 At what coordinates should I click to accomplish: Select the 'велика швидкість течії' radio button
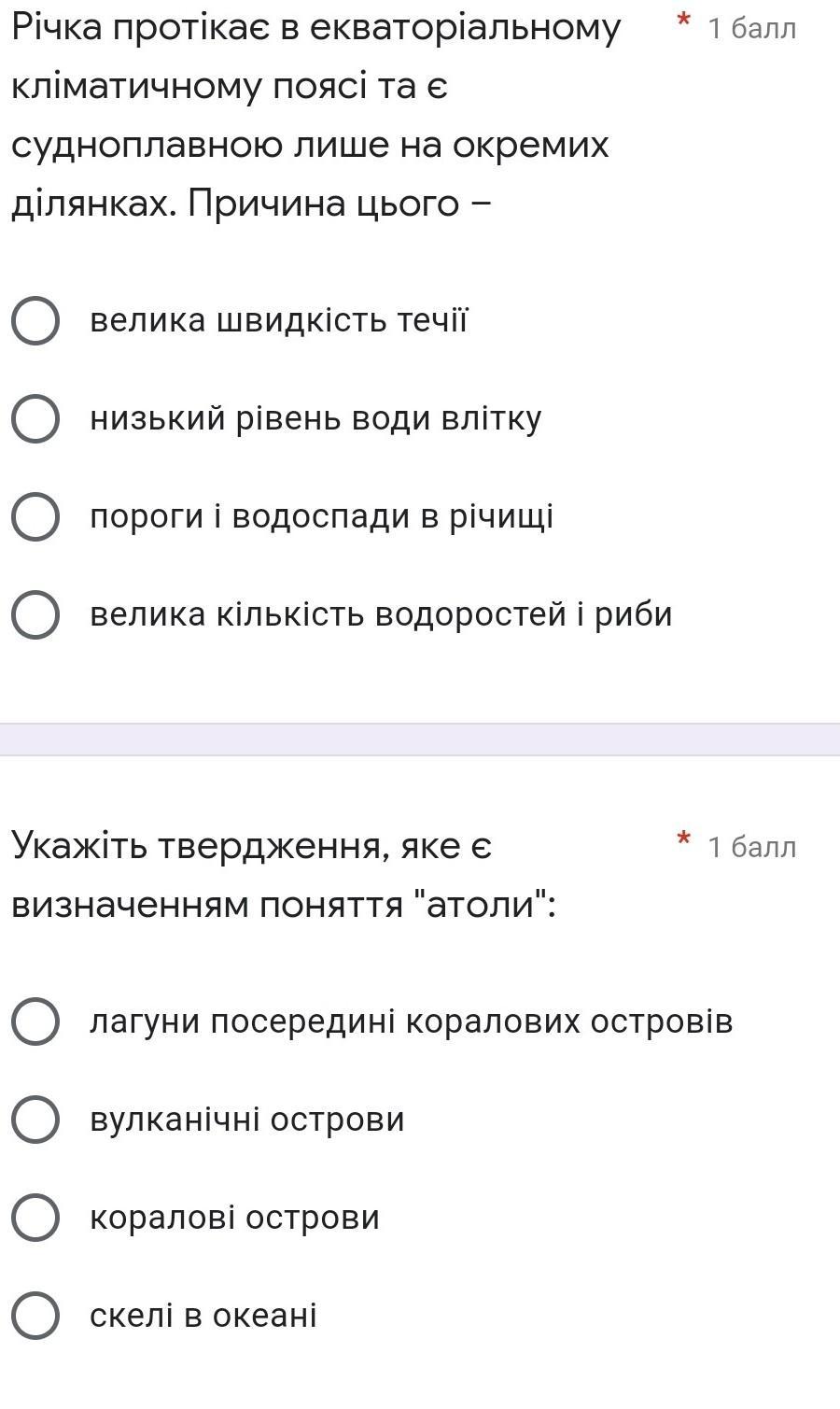[35, 321]
